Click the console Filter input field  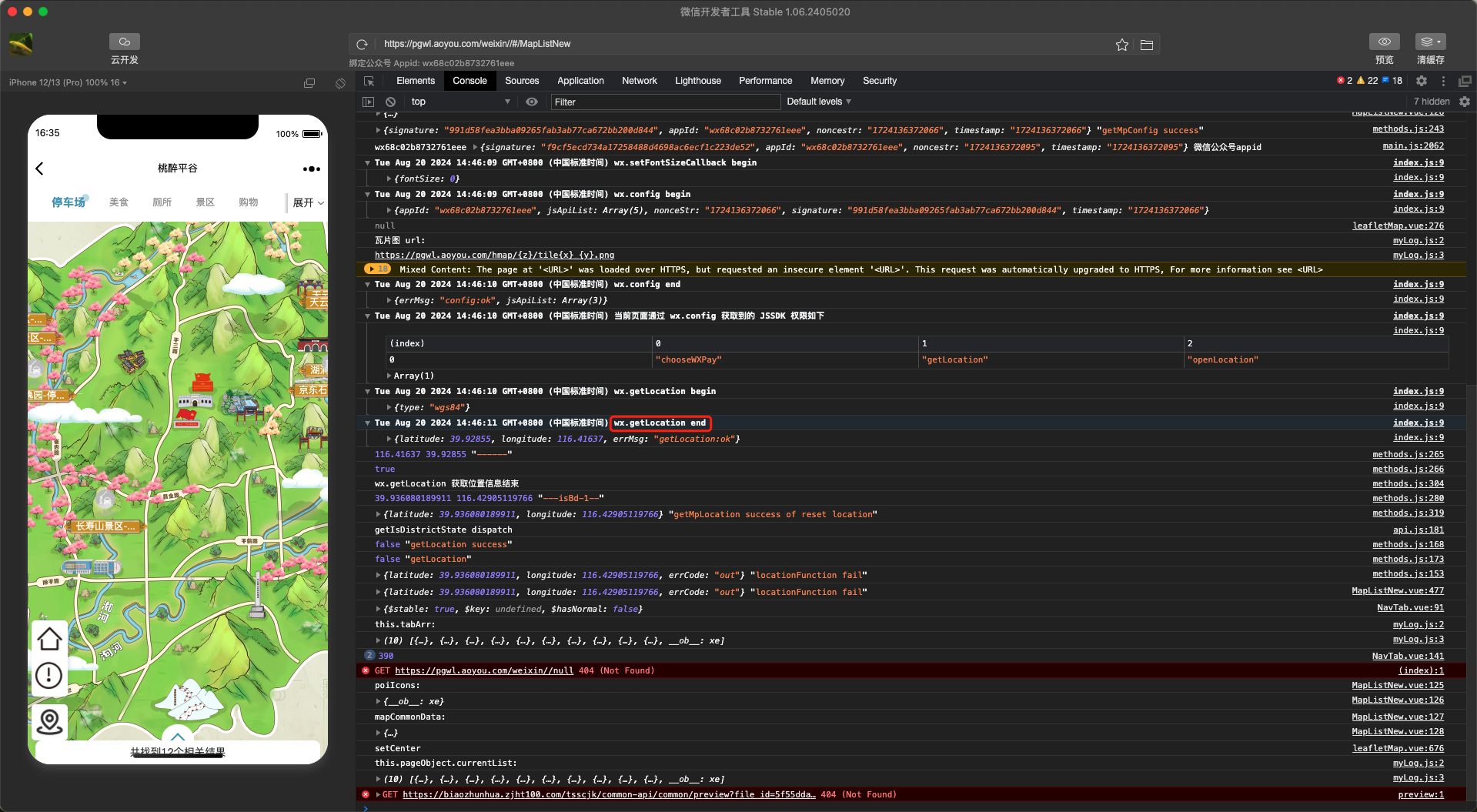[x=666, y=102]
